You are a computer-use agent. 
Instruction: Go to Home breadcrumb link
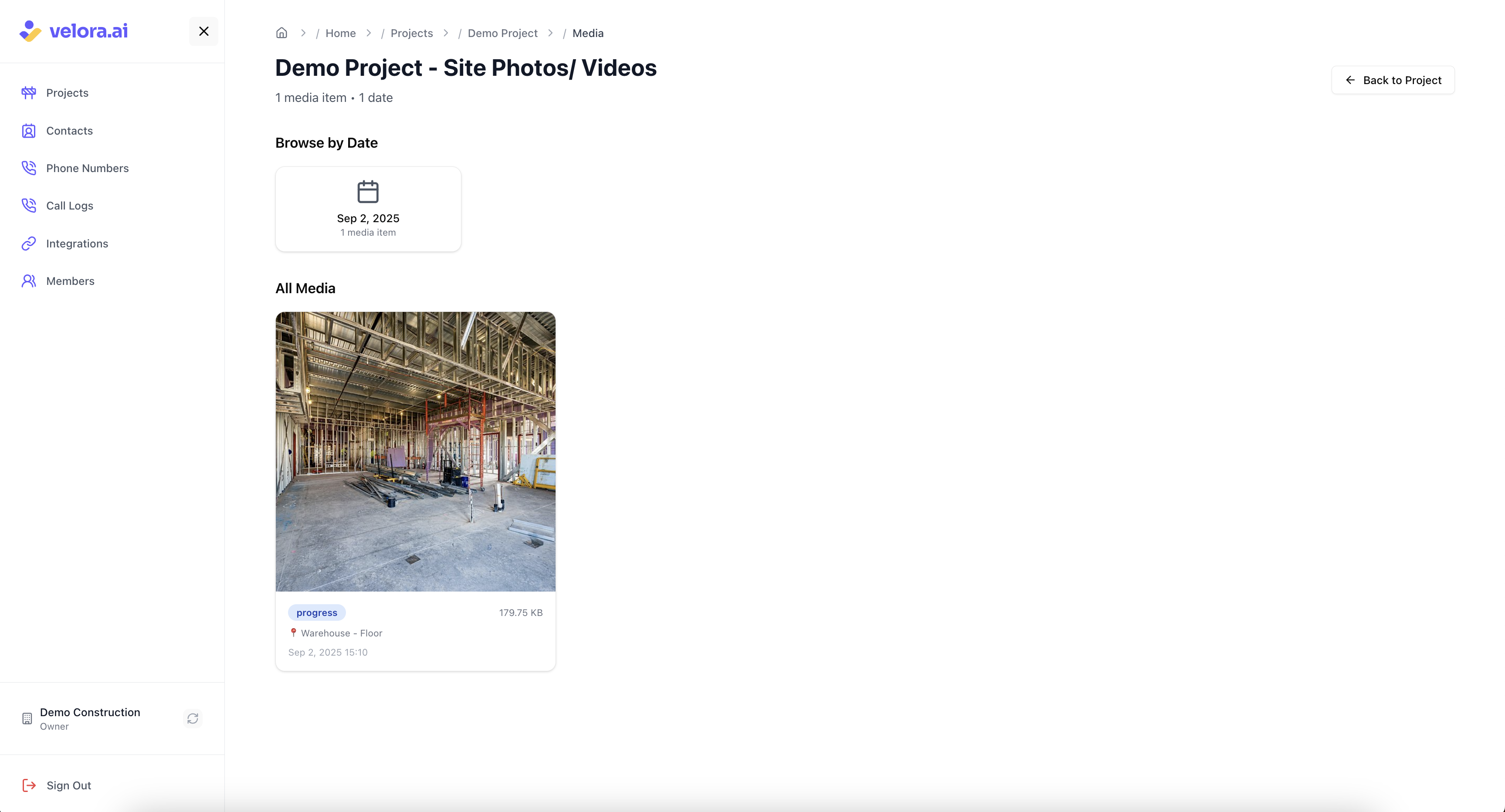341,33
